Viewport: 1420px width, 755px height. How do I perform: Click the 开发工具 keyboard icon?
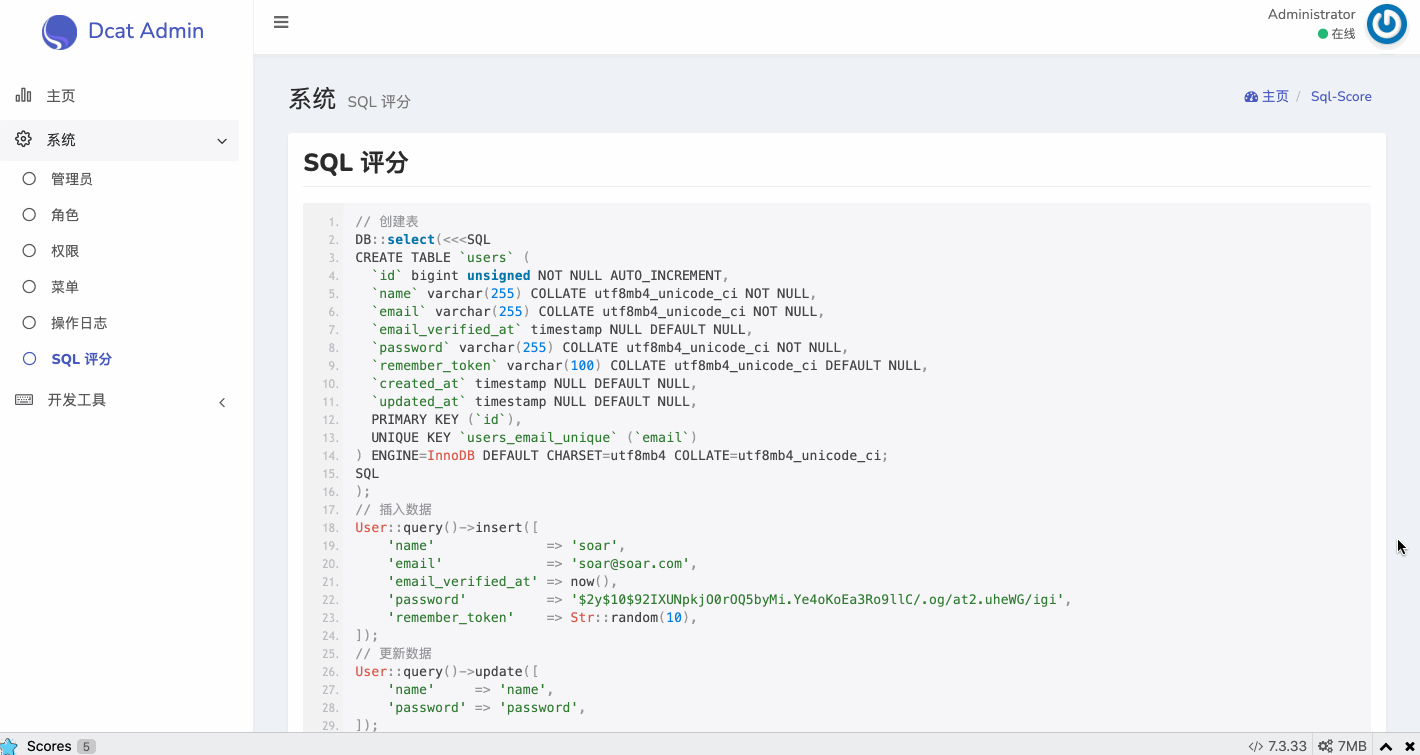(24, 400)
